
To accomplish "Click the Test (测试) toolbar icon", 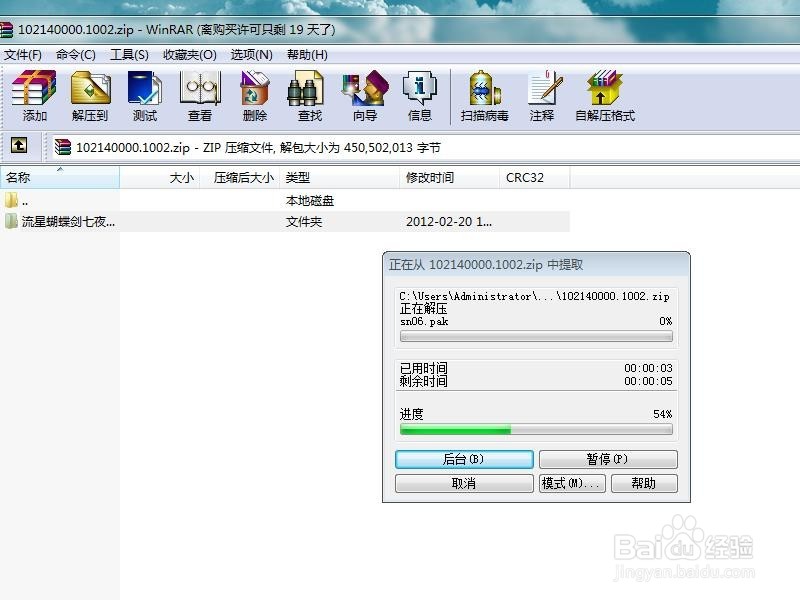I will click(x=145, y=96).
